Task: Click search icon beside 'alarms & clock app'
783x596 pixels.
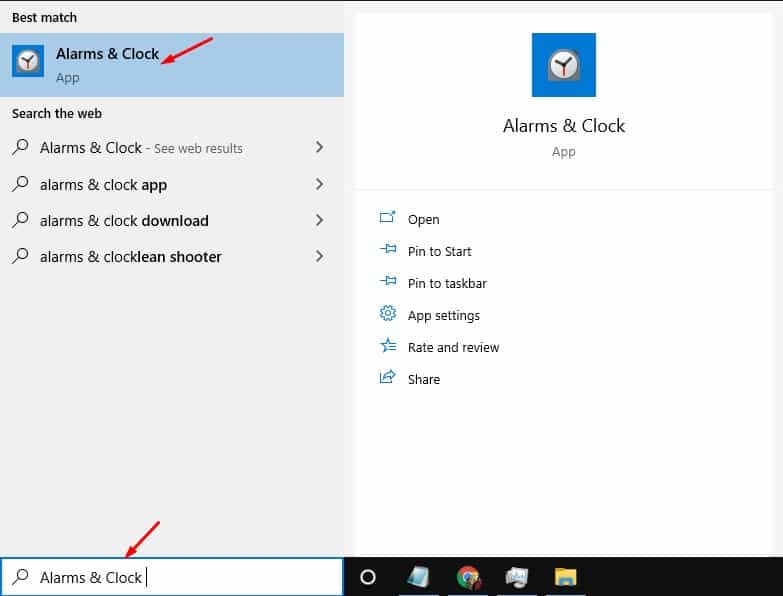Action: click(x=20, y=184)
